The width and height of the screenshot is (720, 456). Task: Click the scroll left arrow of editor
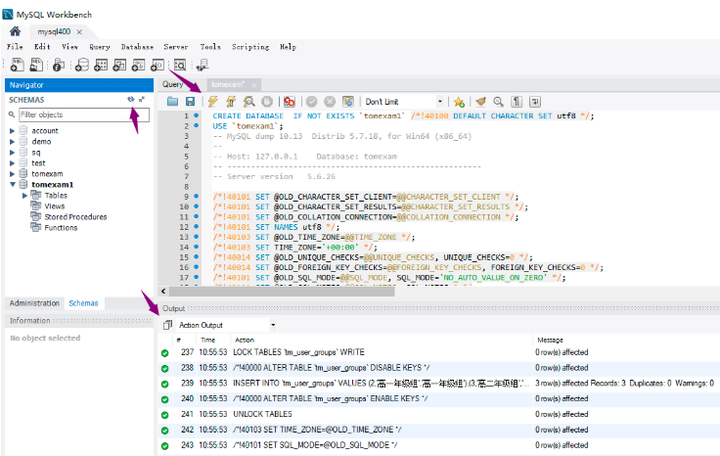[163, 292]
